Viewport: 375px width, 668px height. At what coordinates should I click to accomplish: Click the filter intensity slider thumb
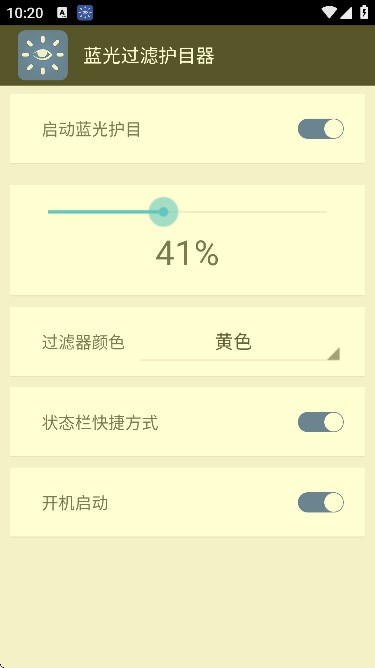(x=163, y=212)
